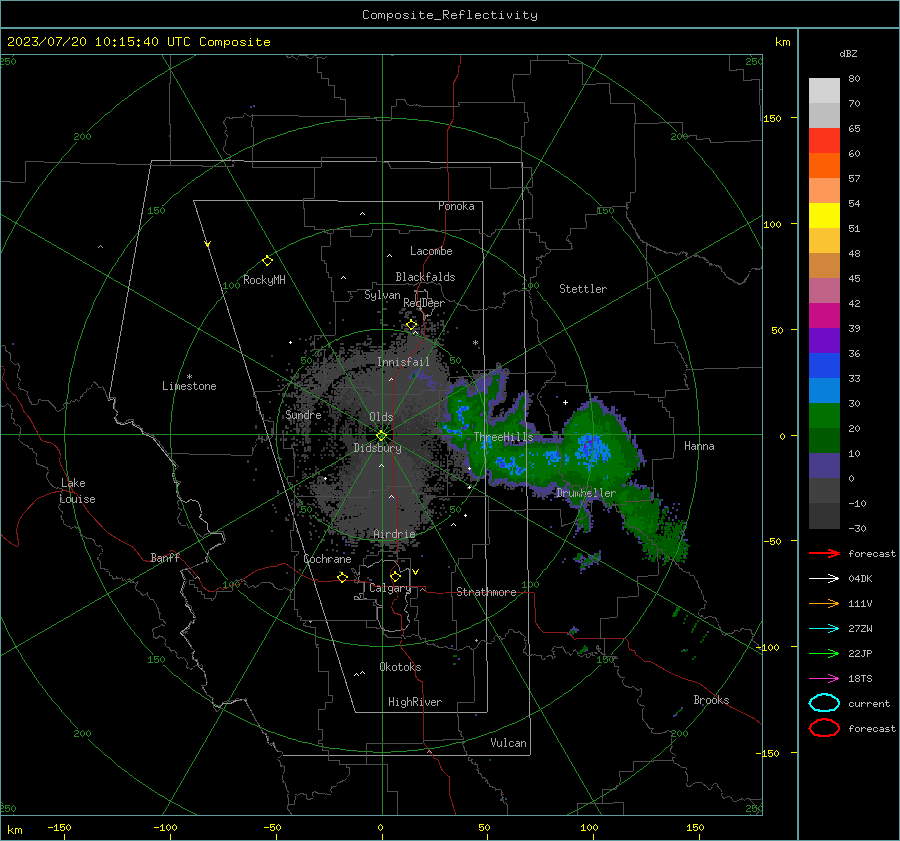Click the yellow diamond marker above Calgary label

395,576
